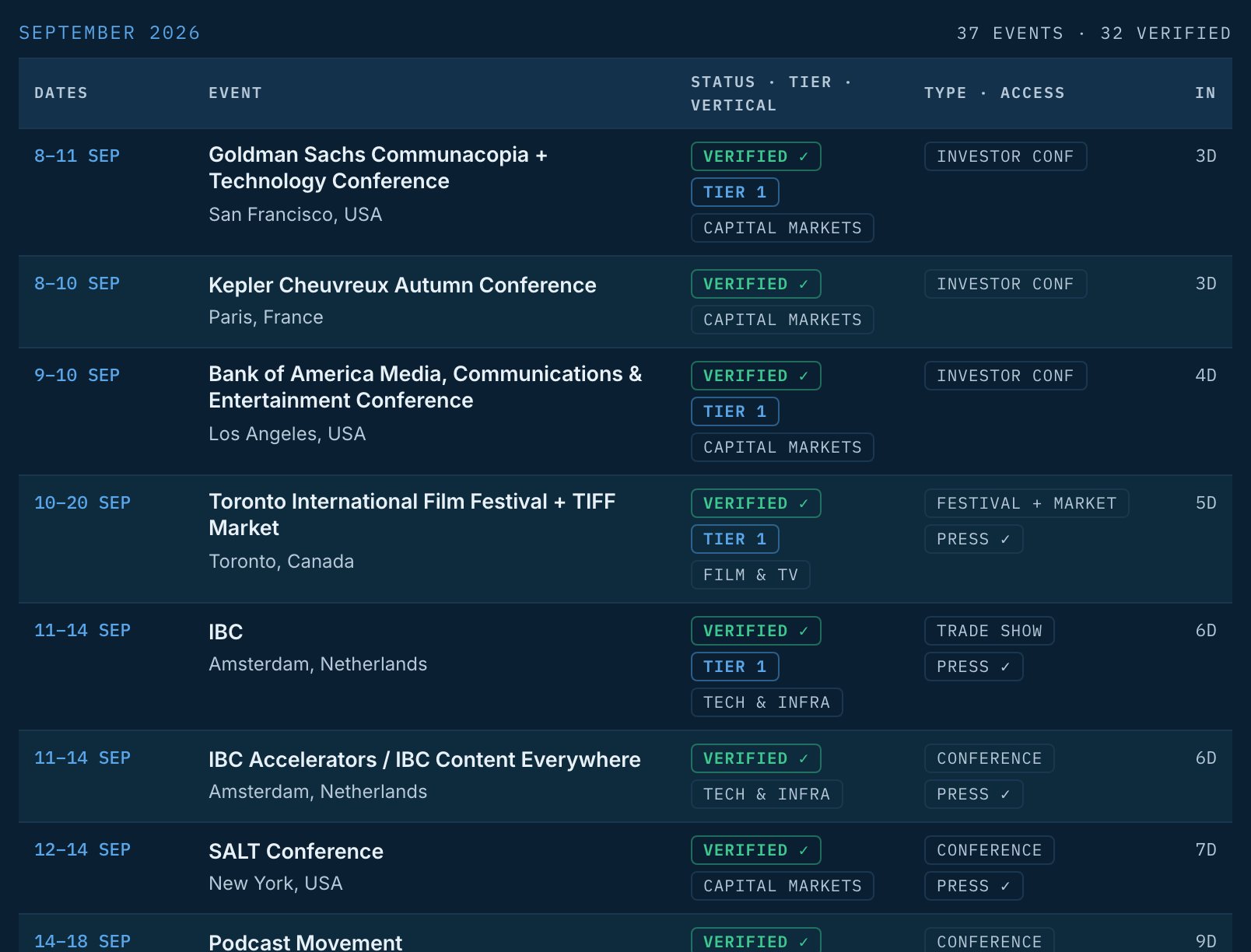Viewport: 1251px width, 952px height.
Task: Click the EVENT column header
Action: click(x=235, y=93)
